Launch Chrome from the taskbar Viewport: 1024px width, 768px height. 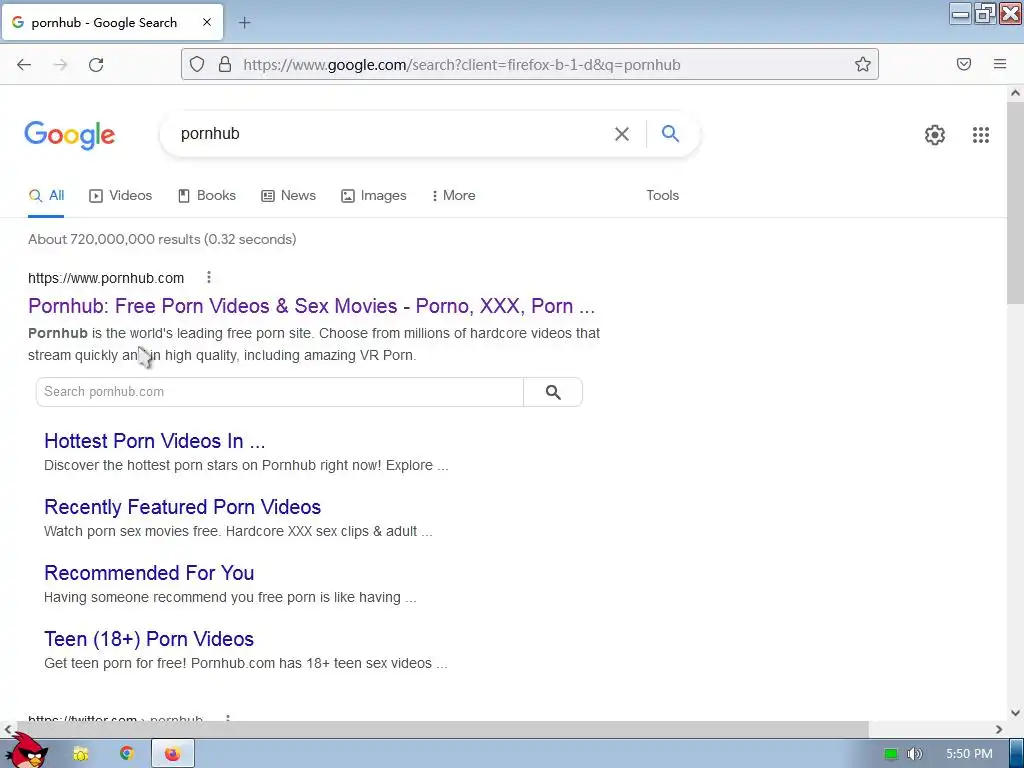(x=127, y=754)
